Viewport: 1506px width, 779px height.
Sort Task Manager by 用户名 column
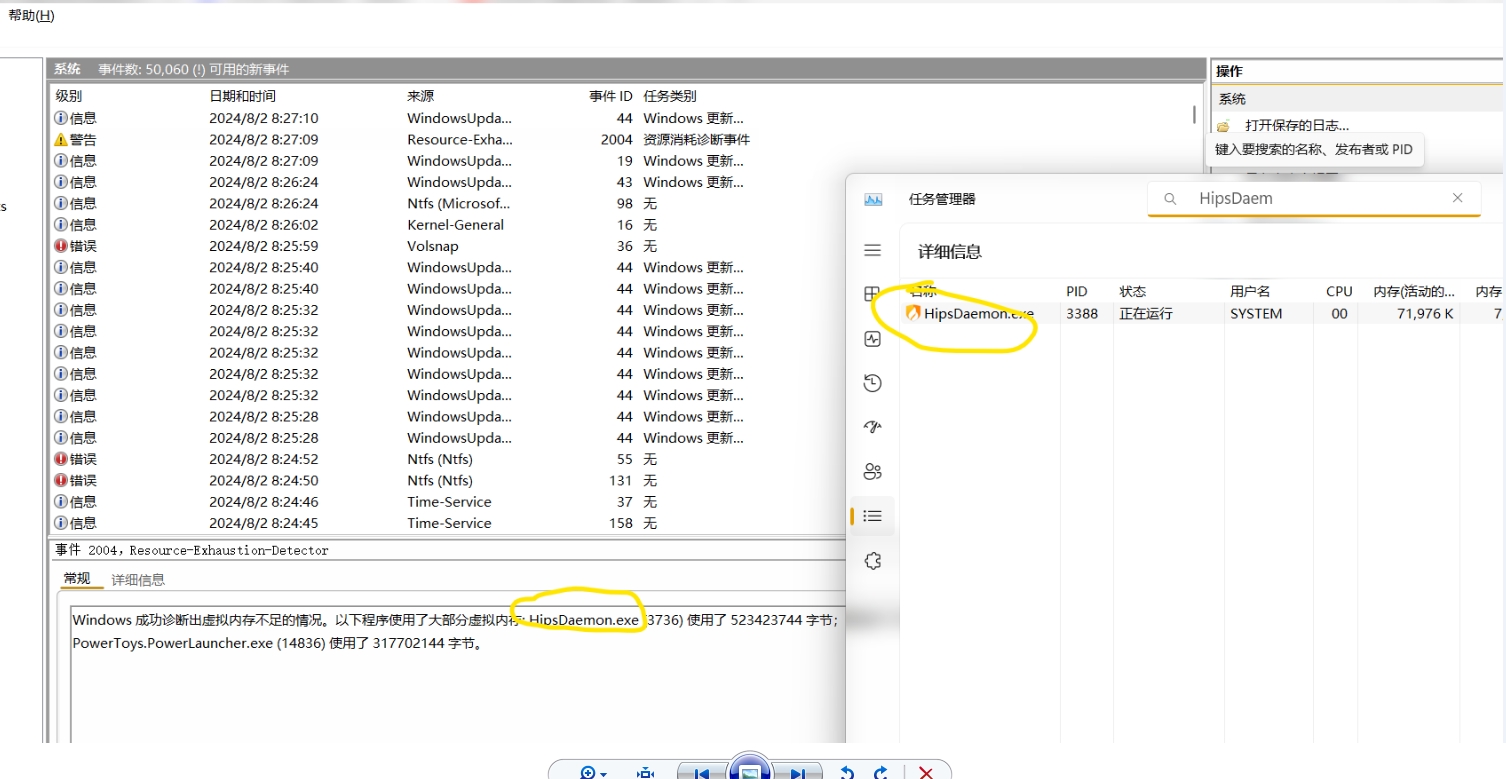1250,291
